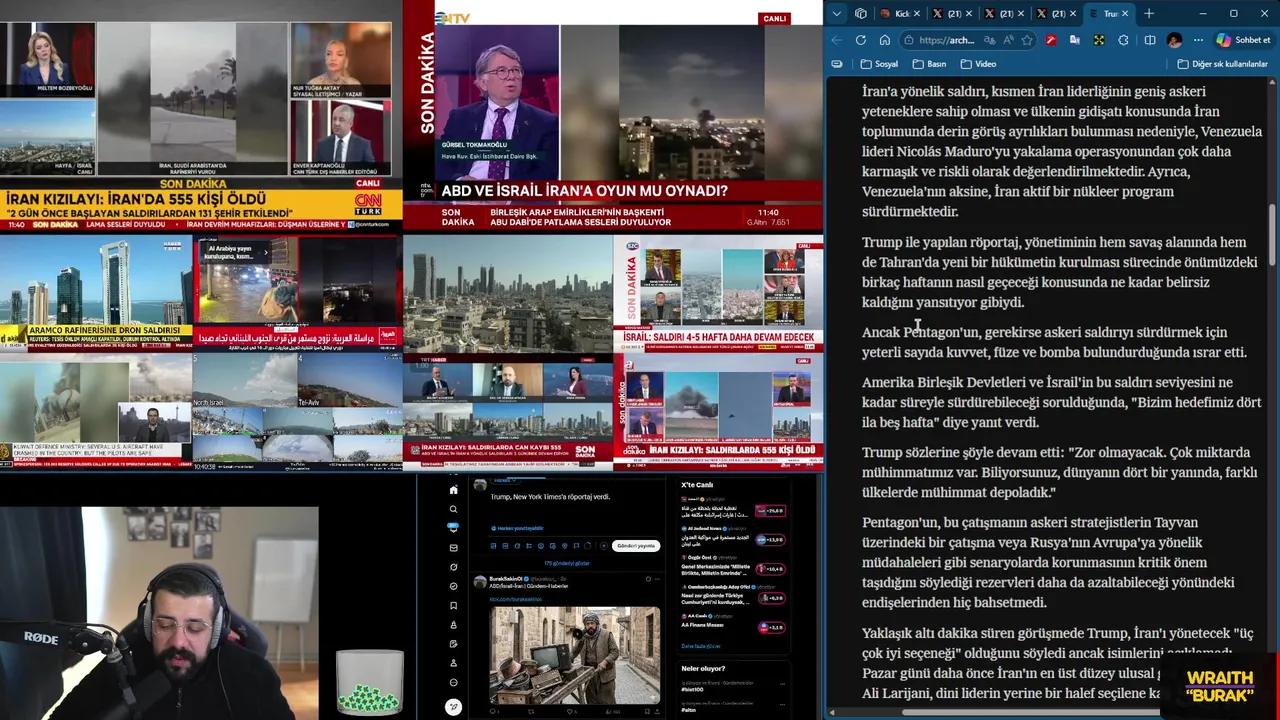Click paragraph starting Trump ile yapılan röportaj

(1060, 272)
